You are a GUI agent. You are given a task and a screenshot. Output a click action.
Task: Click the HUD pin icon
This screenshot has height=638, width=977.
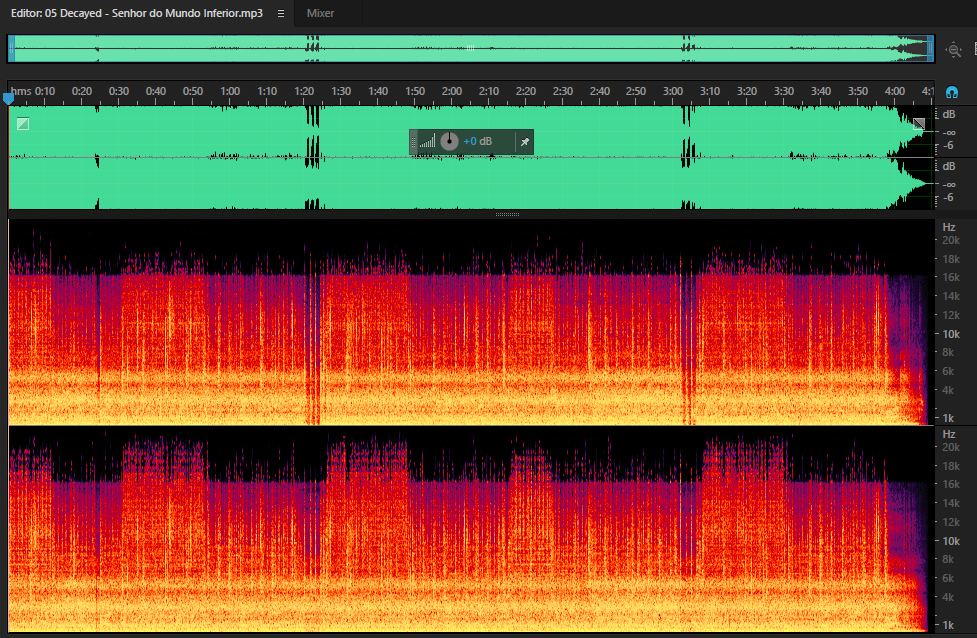tap(525, 142)
